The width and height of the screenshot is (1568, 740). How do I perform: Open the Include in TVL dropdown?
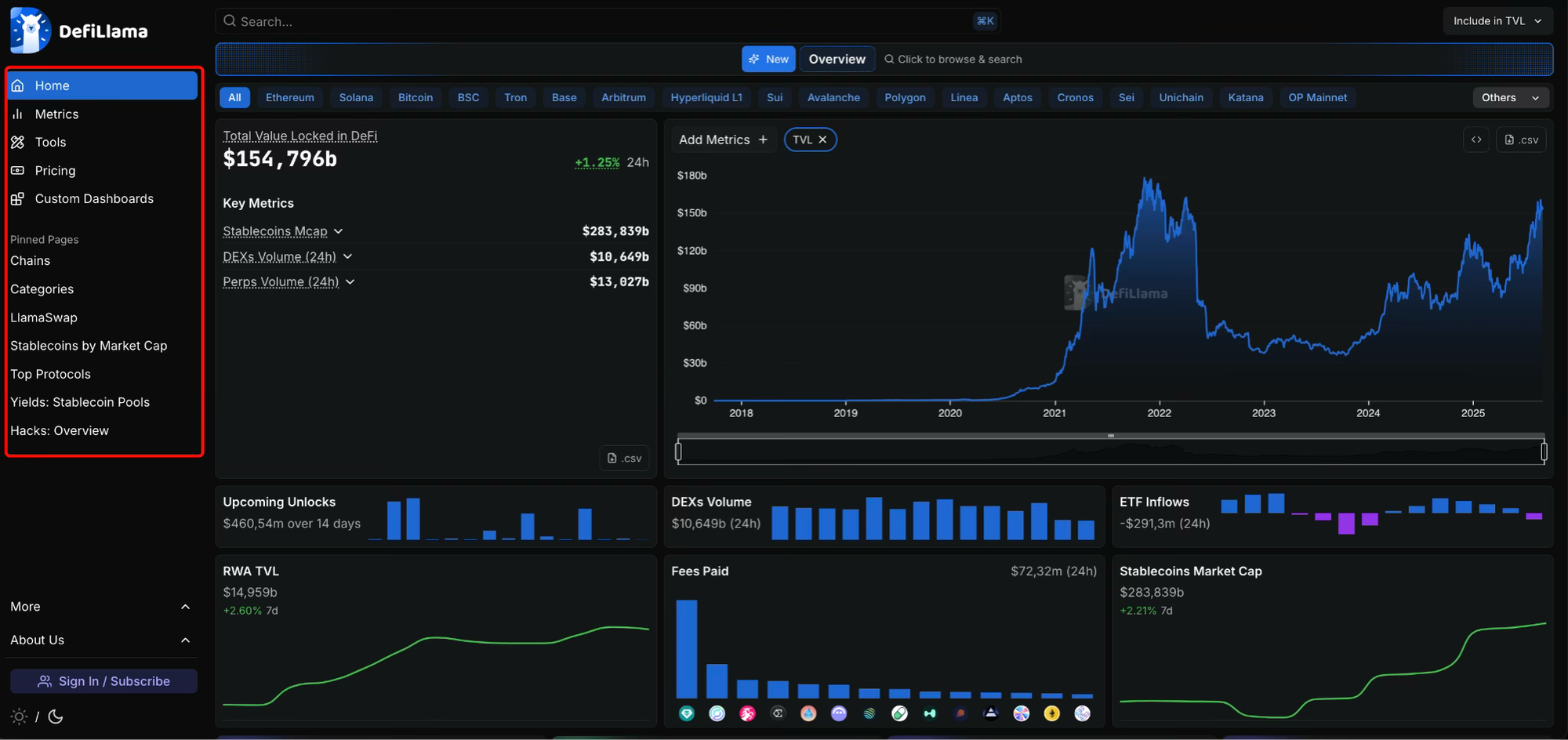(x=1497, y=21)
